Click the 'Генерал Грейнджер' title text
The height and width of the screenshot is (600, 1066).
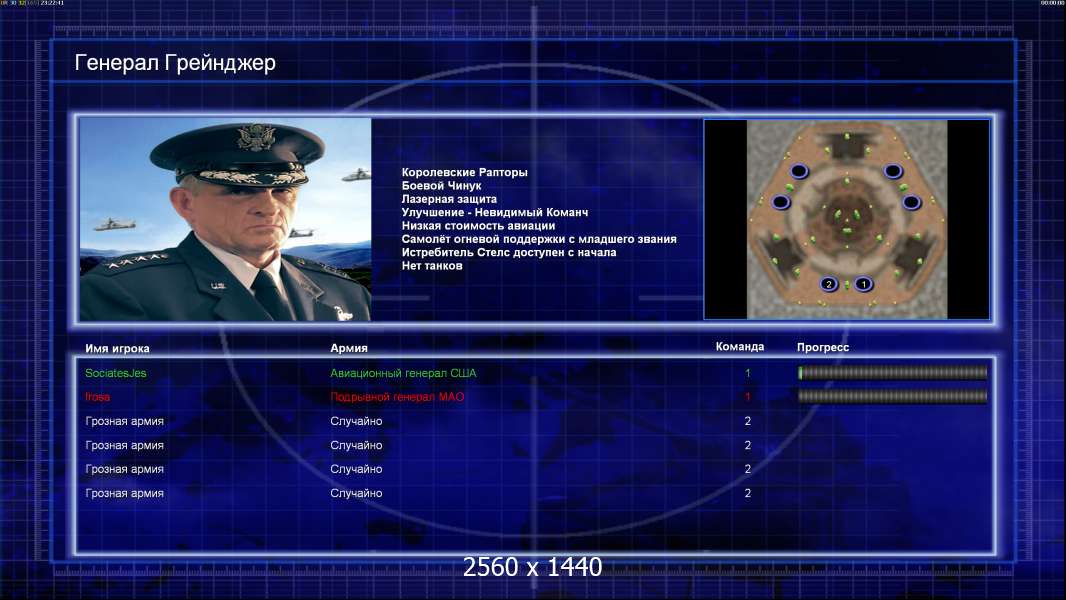coord(175,63)
